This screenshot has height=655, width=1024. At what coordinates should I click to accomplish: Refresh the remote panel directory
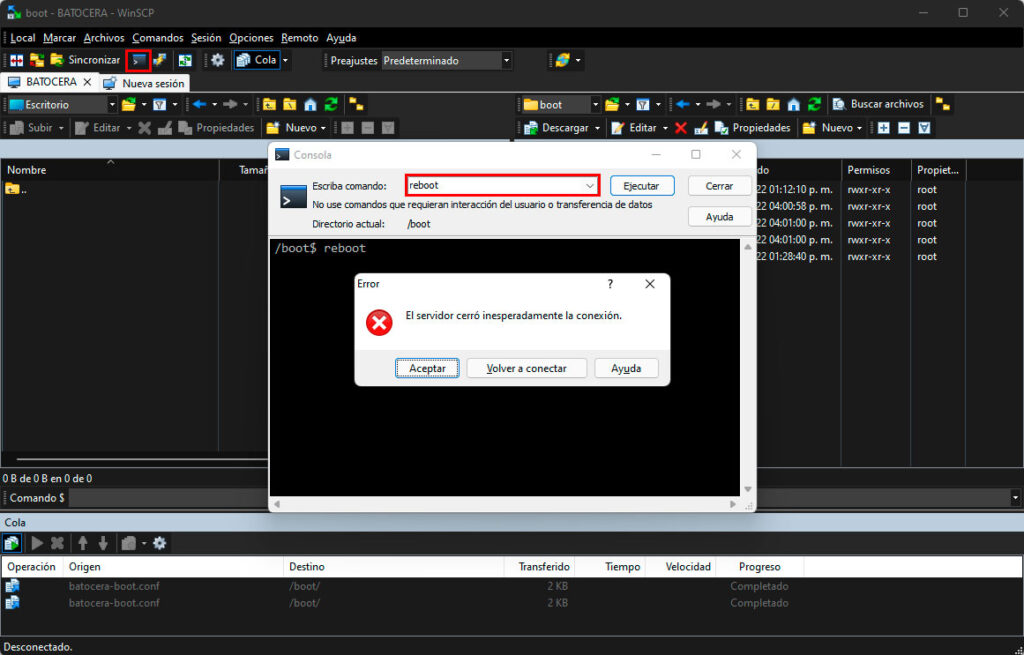814,104
